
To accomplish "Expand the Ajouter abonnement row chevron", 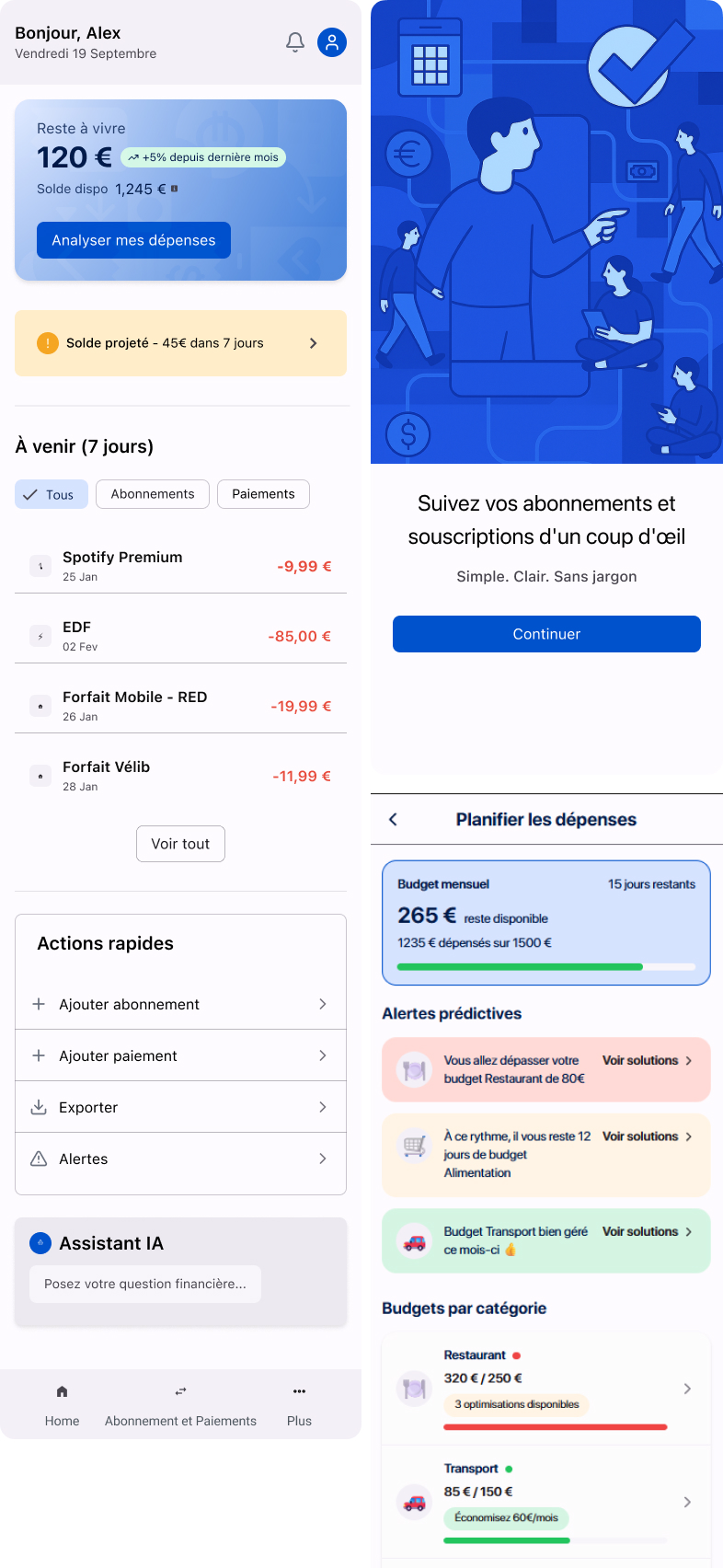I will click(323, 1004).
